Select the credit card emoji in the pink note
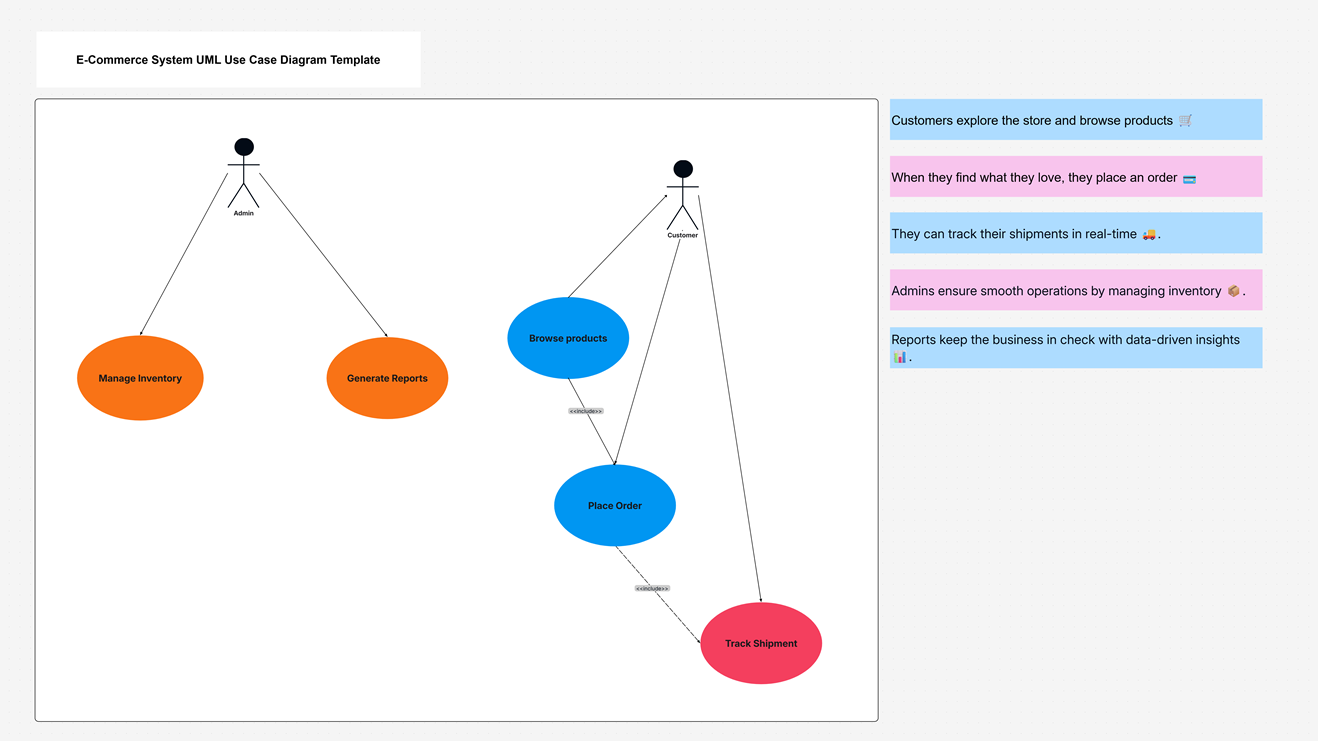This screenshot has width=1318, height=741. coord(1189,176)
